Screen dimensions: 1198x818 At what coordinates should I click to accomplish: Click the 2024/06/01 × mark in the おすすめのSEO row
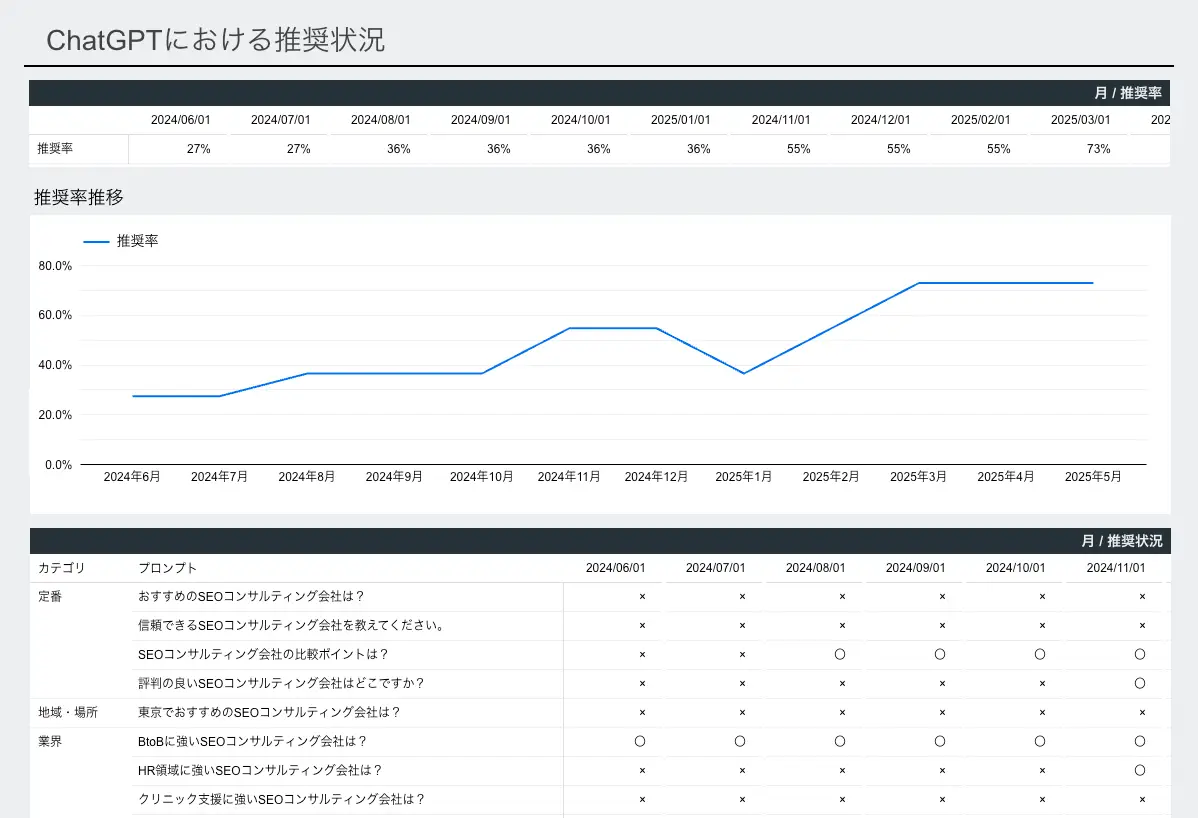643,597
